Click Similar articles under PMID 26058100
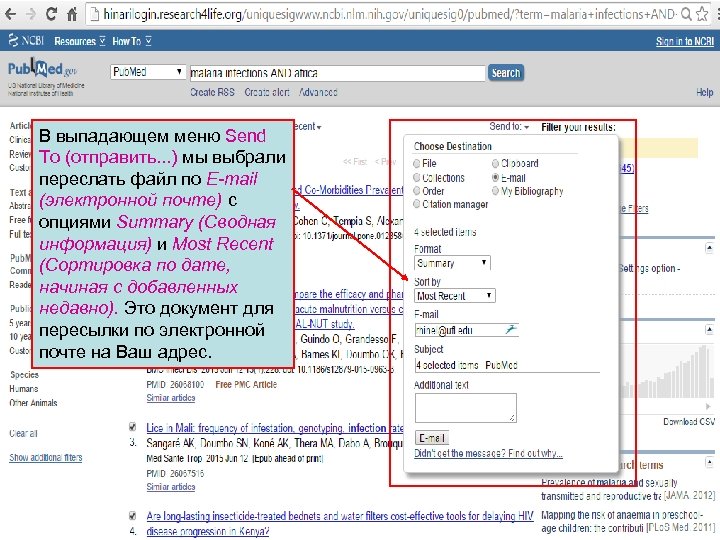The image size is (720, 540). tap(171, 398)
